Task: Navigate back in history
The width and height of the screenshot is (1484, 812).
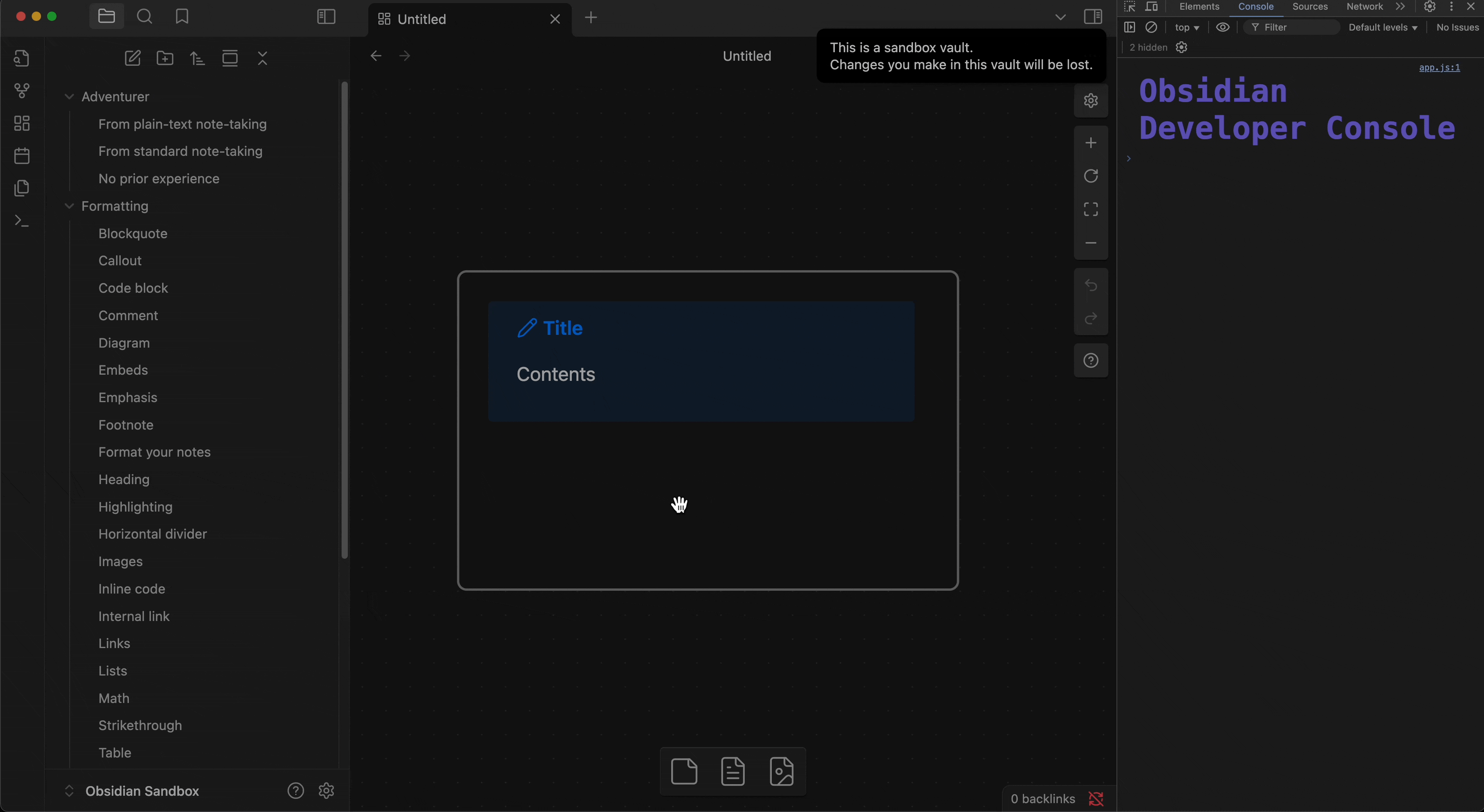Action: [376, 56]
